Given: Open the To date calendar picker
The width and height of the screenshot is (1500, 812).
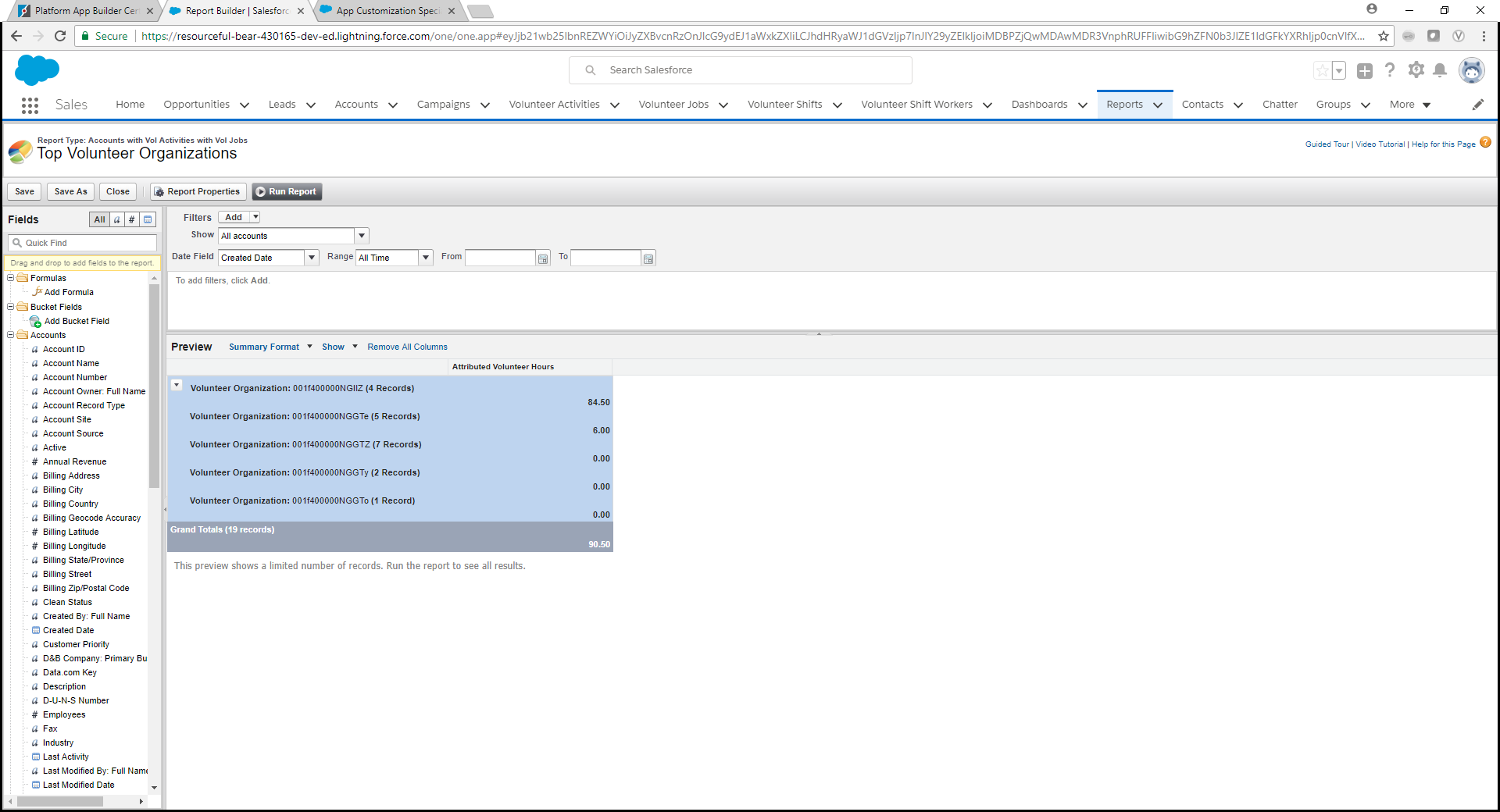Looking at the screenshot, I should tap(648, 258).
